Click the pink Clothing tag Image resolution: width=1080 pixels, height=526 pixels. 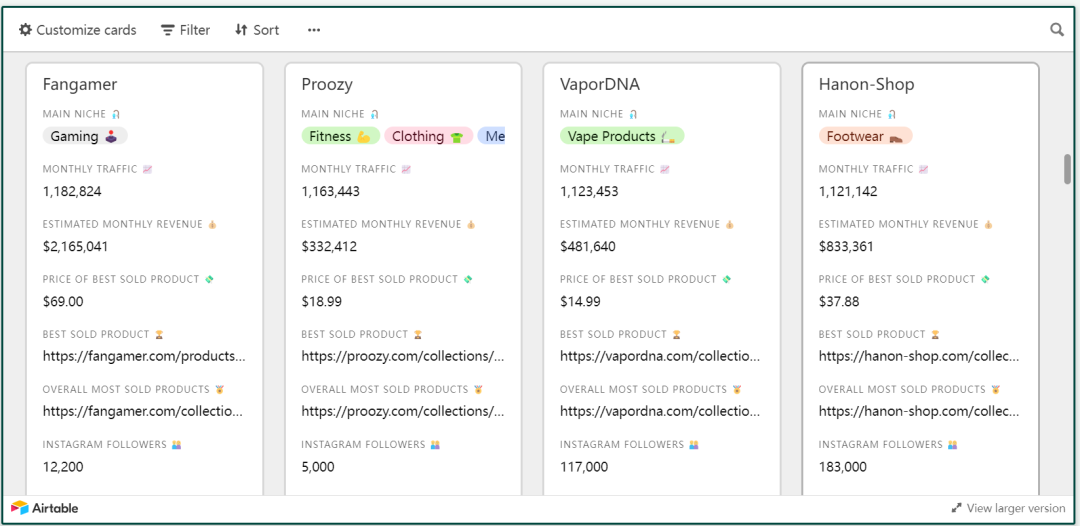pos(429,136)
